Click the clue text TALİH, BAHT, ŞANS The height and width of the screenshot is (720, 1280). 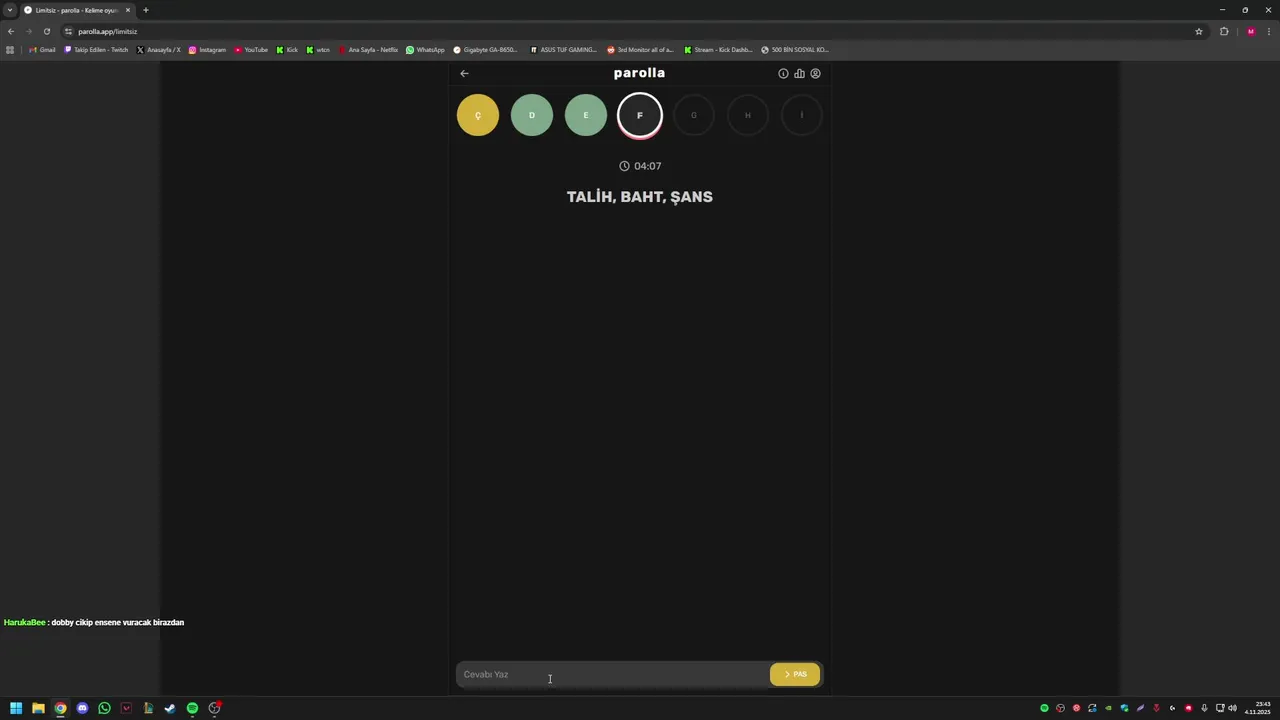pyautogui.click(x=640, y=197)
